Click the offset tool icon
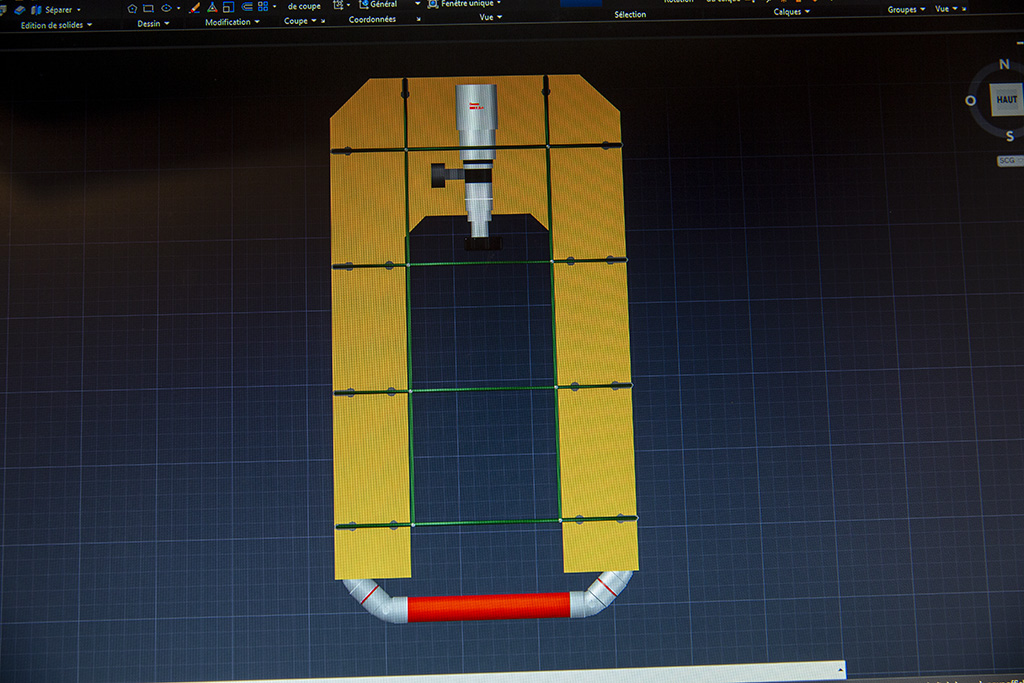1024x683 pixels. [247, 7]
